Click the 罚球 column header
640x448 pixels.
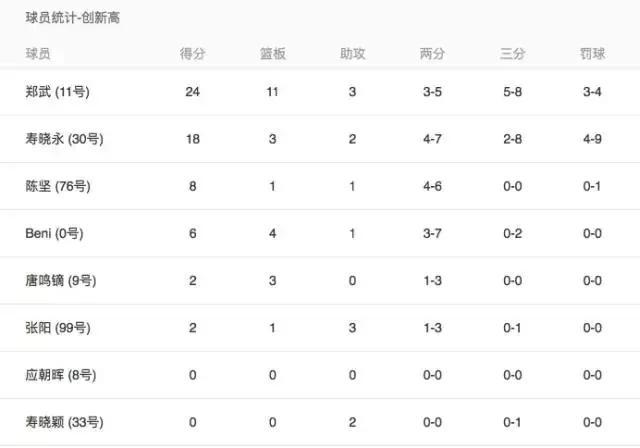[591, 54]
